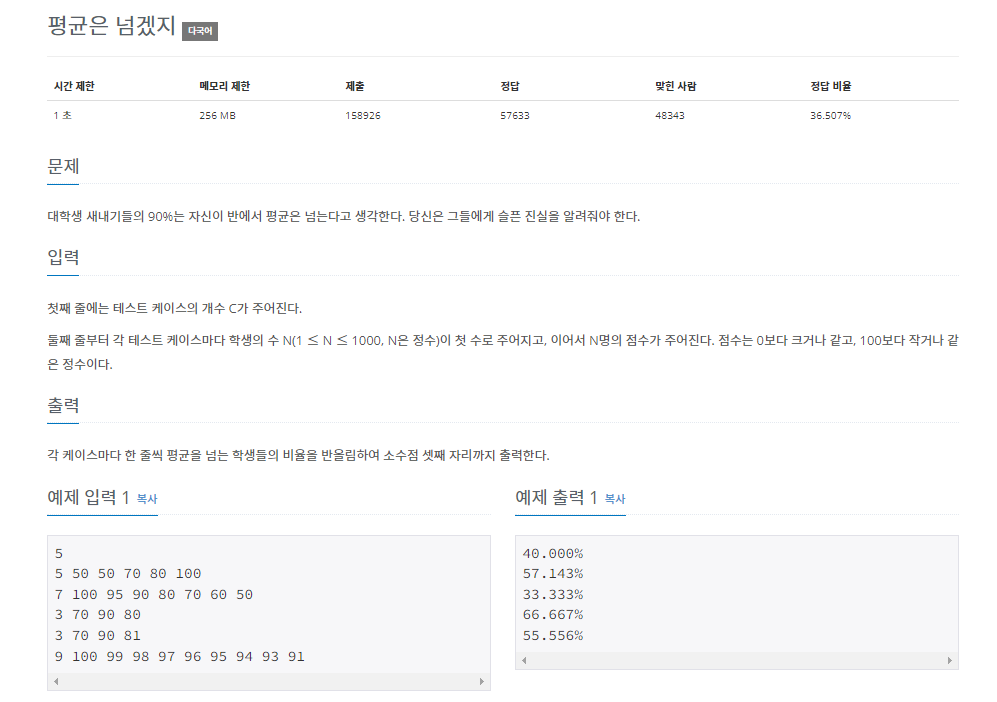This screenshot has width=997, height=702.
Task: Click the time limit value 1 초
Action: click(62, 116)
